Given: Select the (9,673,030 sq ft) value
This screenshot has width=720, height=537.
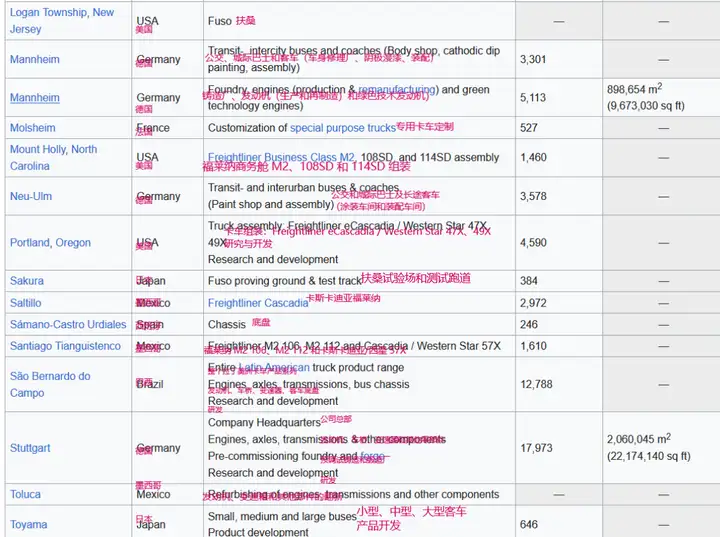Looking at the screenshot, I should tap(646, 106).
